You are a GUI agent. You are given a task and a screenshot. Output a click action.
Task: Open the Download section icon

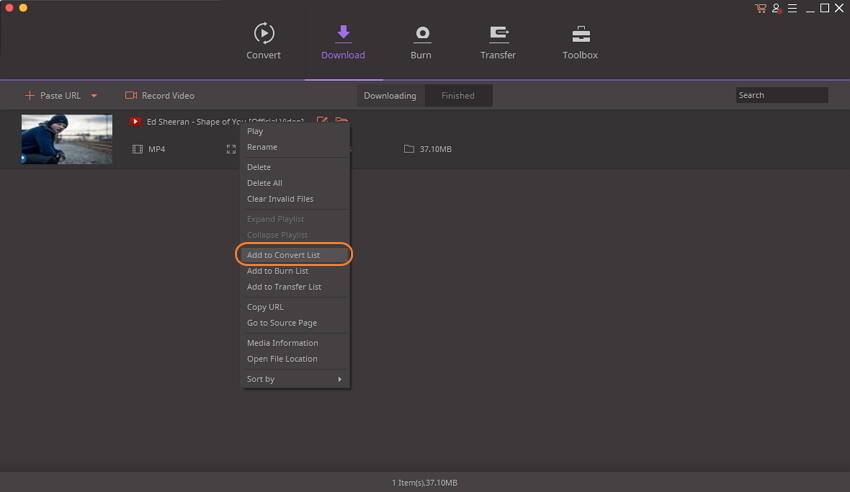[x=343, y=33]
